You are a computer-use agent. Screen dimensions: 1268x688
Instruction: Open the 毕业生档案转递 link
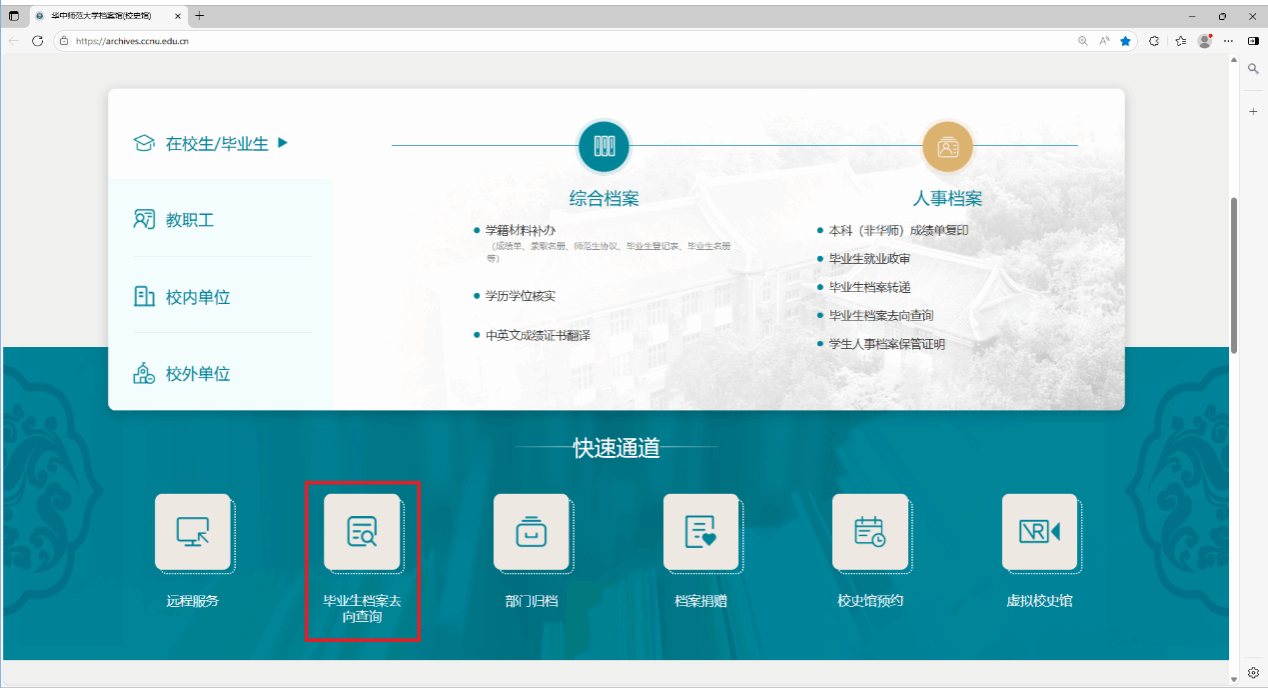[869, 287]
